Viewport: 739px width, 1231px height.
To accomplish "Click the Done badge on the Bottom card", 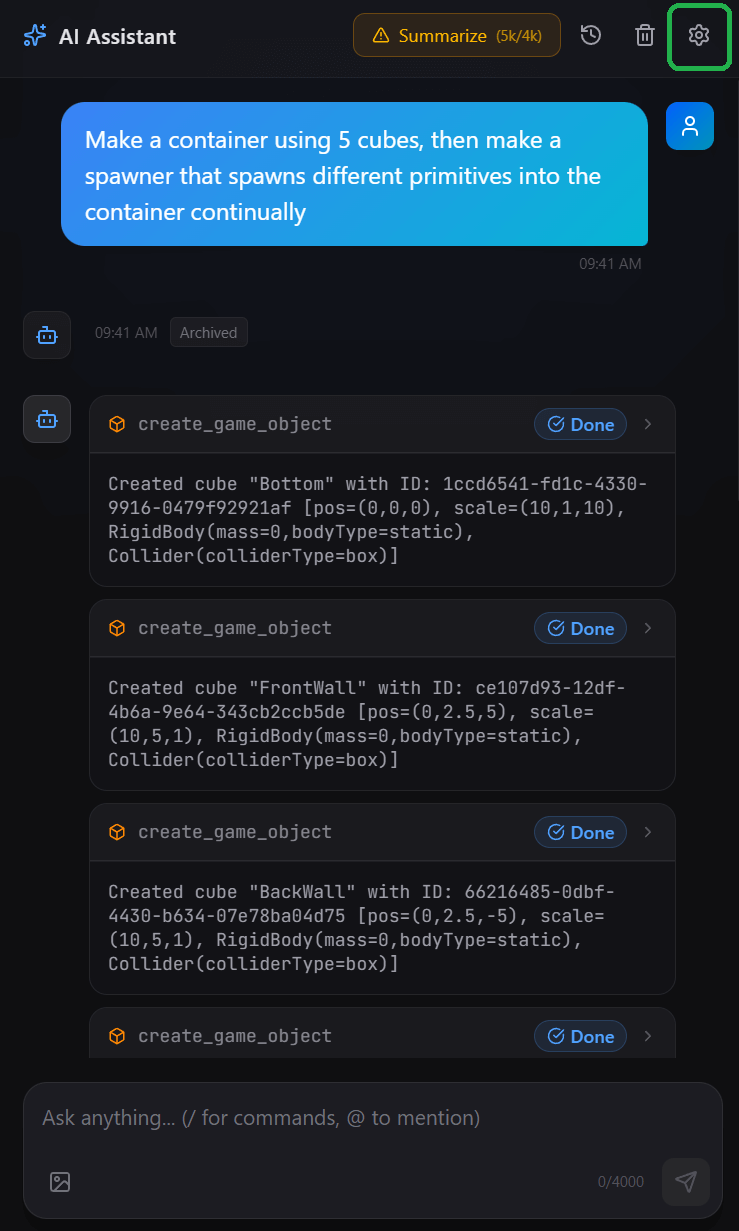I will point(580,423).
